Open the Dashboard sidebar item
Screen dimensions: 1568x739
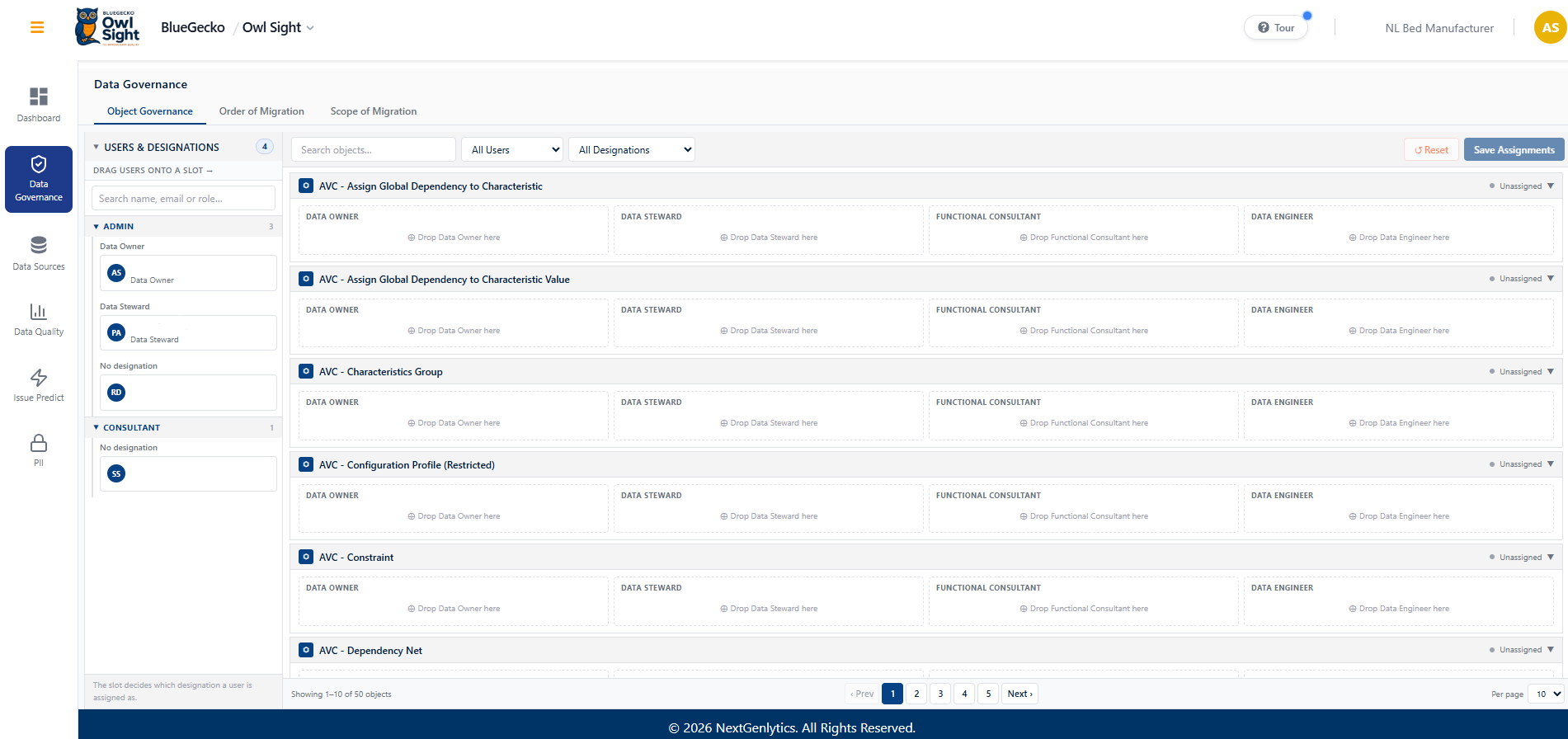point(39,105)
